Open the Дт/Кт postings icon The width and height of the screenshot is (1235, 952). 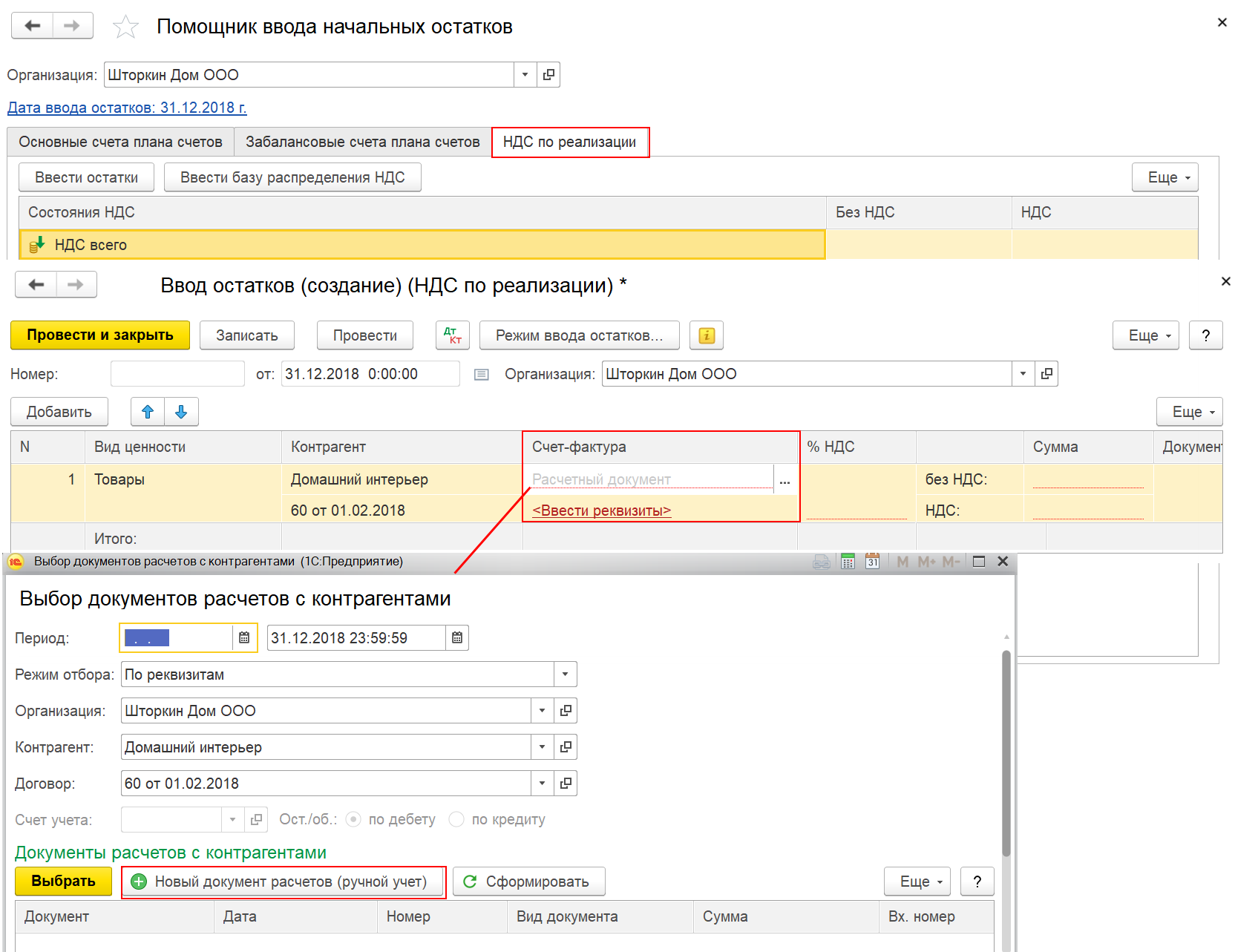453,335
